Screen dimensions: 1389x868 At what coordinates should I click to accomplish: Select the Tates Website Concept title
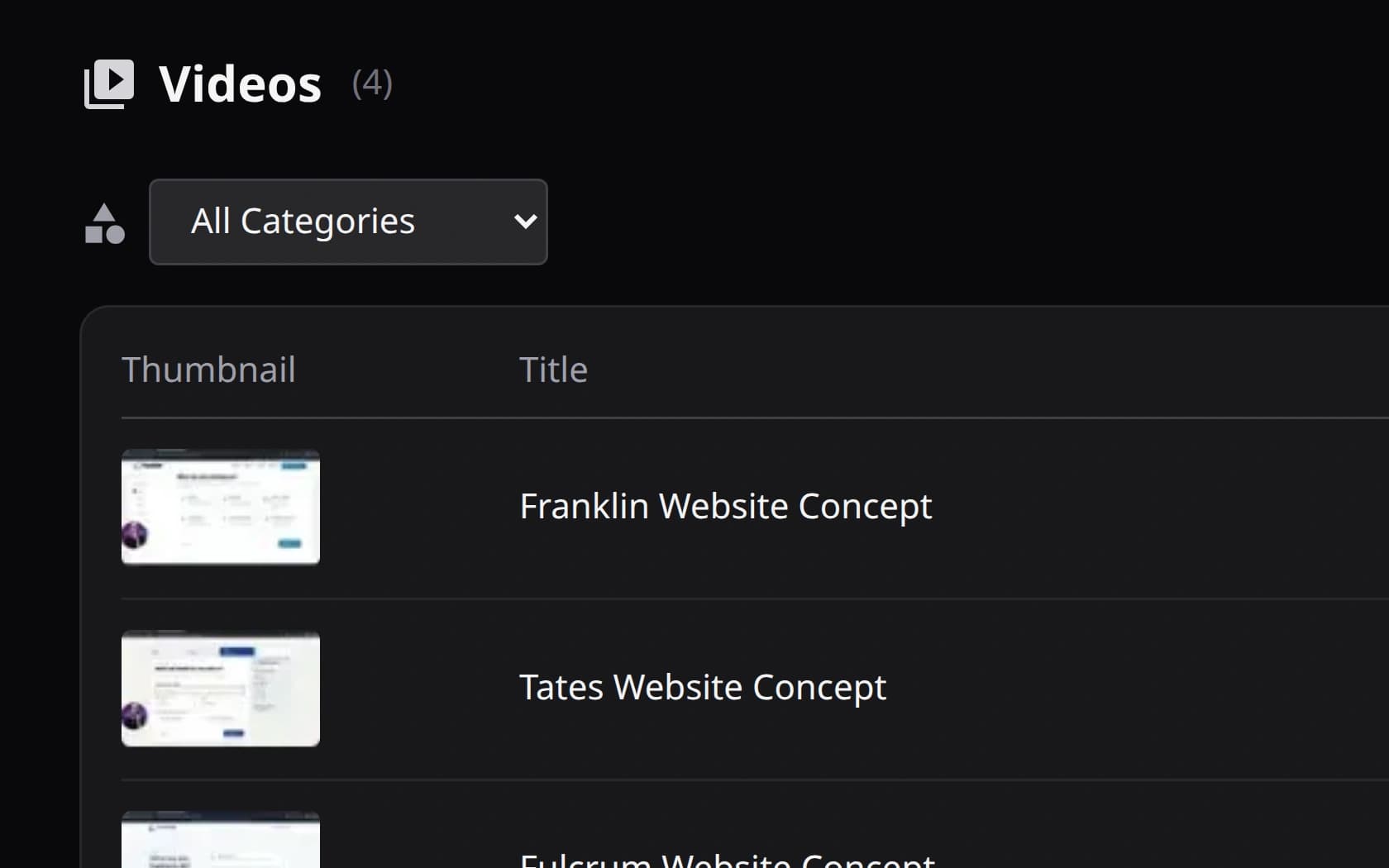[x=703, y=688]
